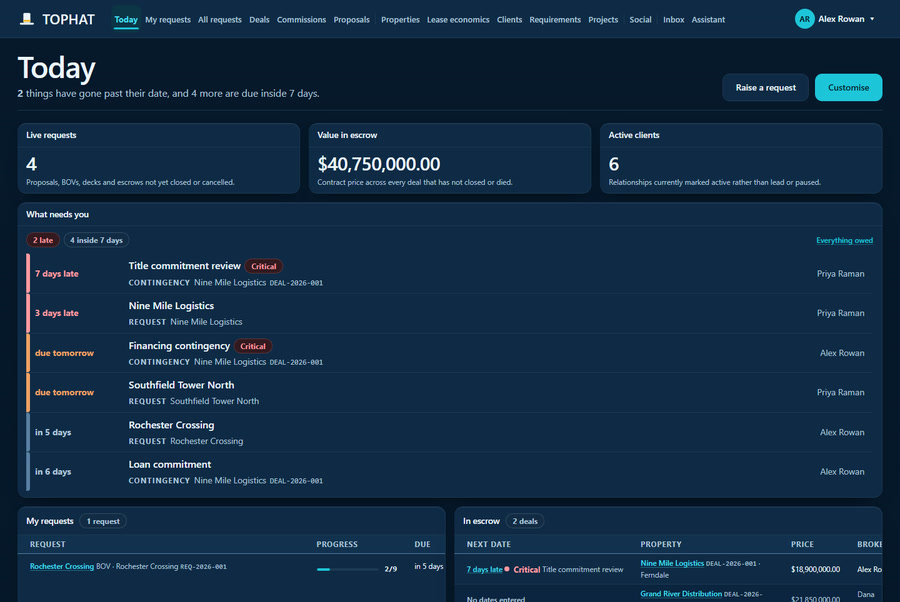Click the $18,900,000.00 price cell
This screenshot has width=900, height=602.
(815, 569)
